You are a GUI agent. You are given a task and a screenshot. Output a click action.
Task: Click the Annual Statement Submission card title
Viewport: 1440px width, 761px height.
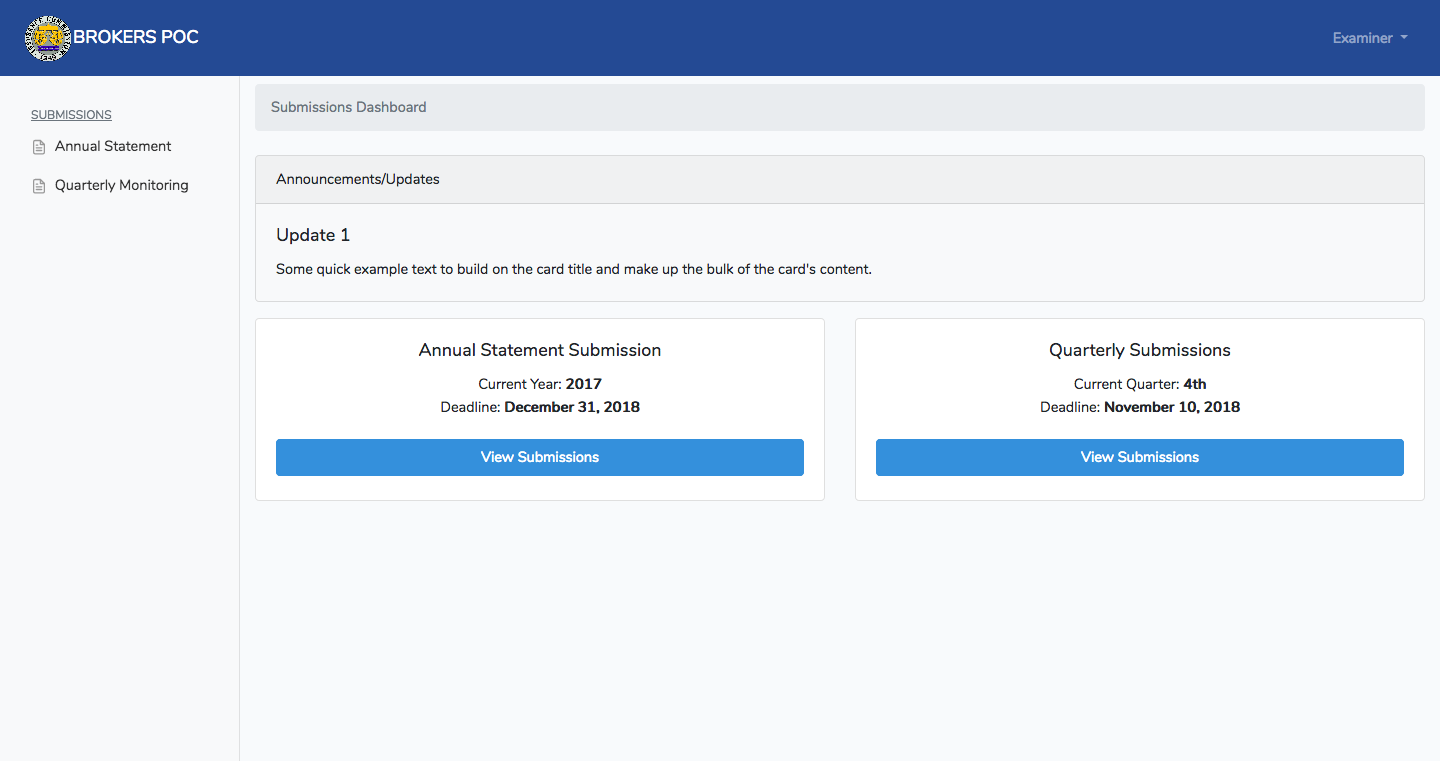(540, 350)
